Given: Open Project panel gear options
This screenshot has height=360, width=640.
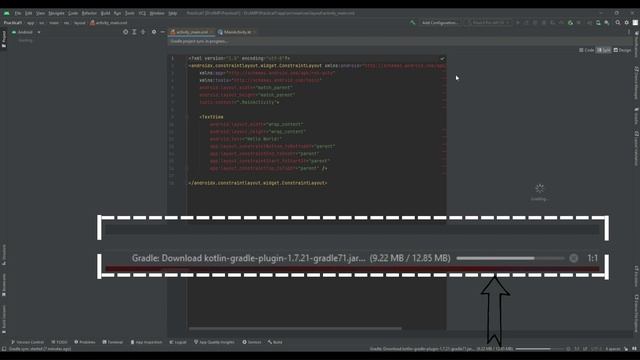Looking at the screenshot, I should tap(154, 32).
